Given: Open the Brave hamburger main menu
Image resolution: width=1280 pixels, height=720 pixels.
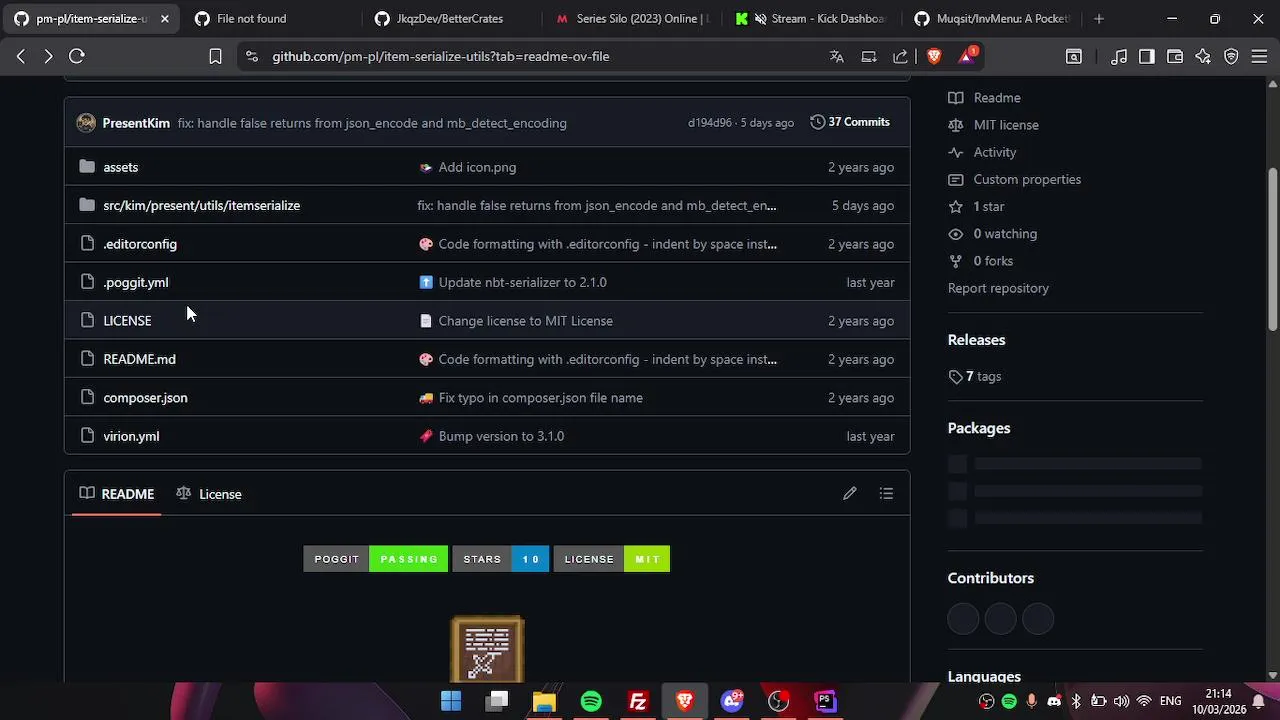Looking at the screenshot, I should point(1259,56).
